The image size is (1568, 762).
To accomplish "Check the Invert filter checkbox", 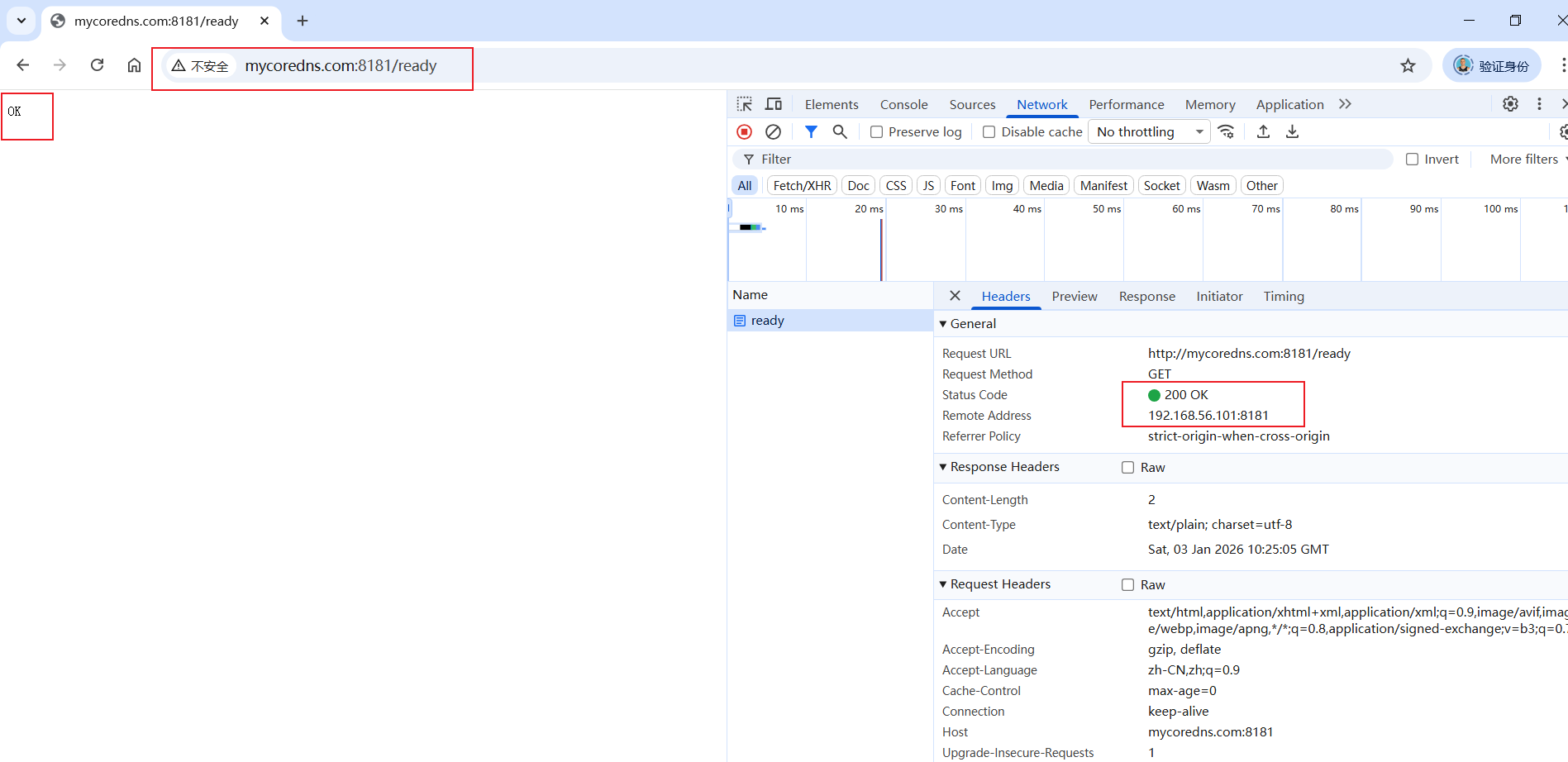I will coord(1412,160).
